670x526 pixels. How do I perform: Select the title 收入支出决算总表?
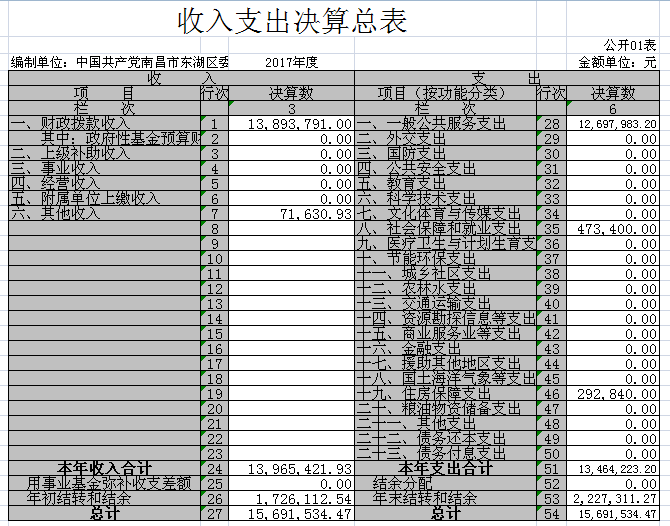click(292, 21)
